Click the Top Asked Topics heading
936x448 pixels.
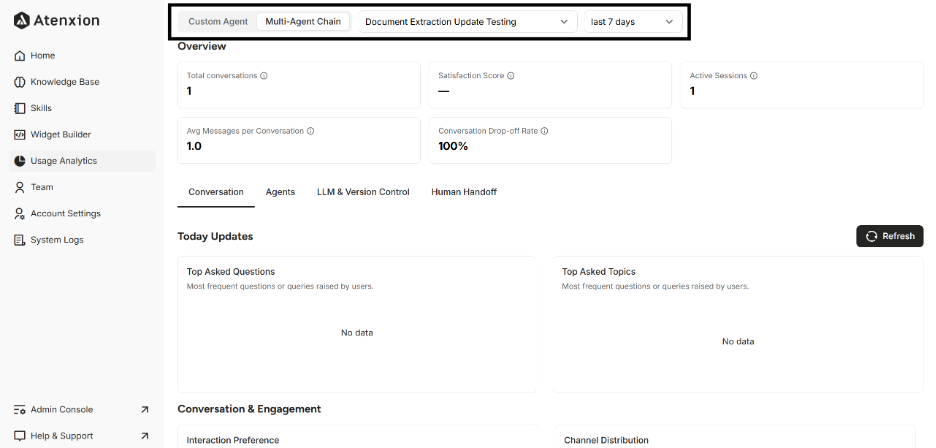[599, 272]
